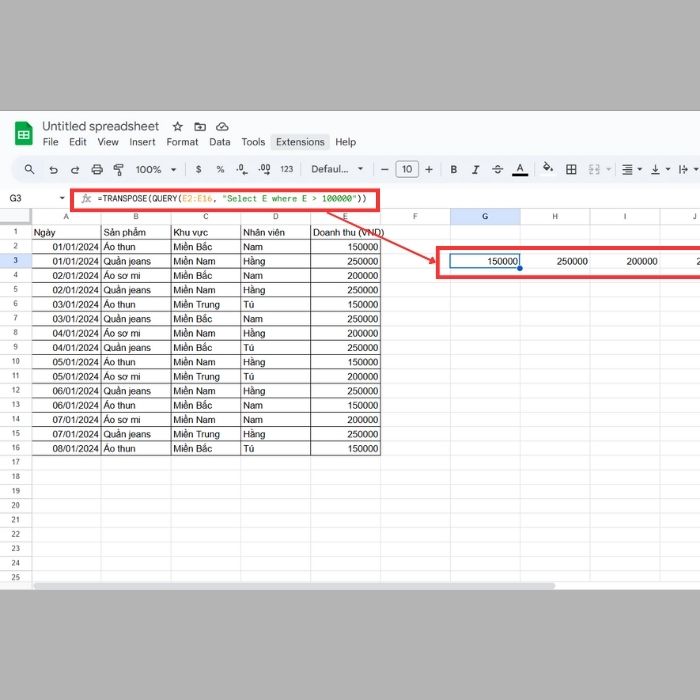Open the Edit menu

(x=78, y=142)
